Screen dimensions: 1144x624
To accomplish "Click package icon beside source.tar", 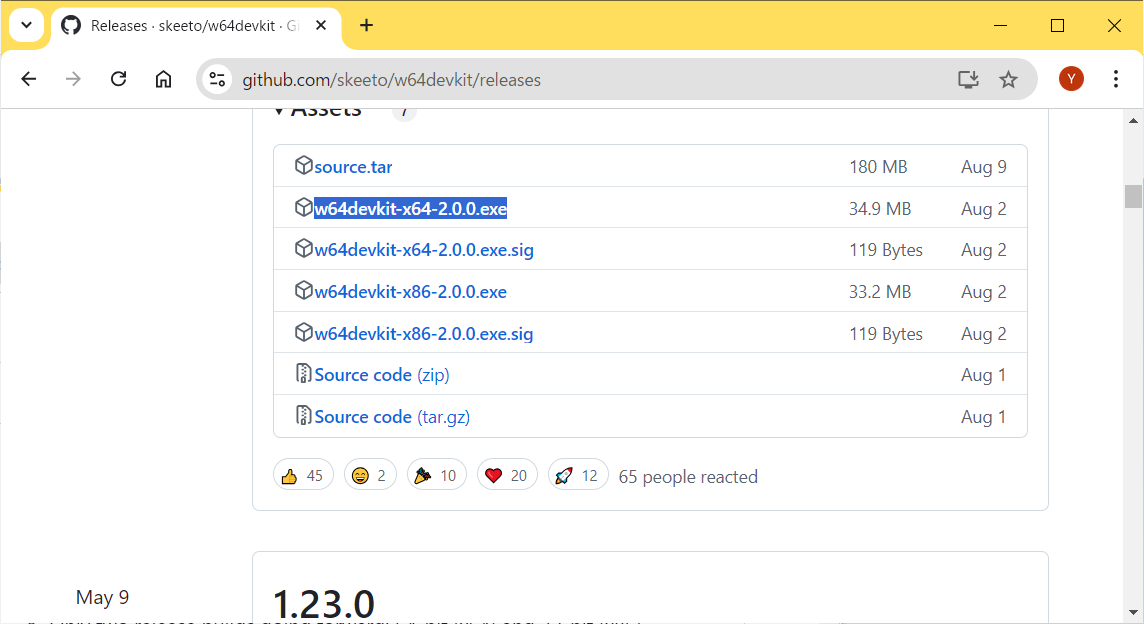I will 304,166.
